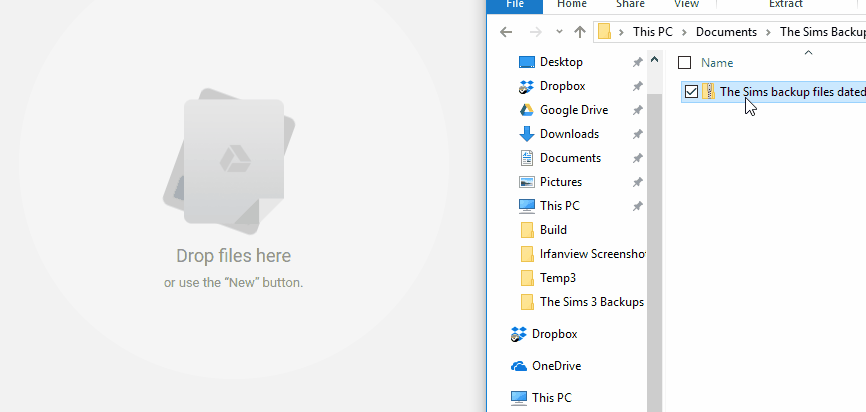Click the blue Downloads arrow icon
Viewport: 866px width, 412px height.
[527, 134]
